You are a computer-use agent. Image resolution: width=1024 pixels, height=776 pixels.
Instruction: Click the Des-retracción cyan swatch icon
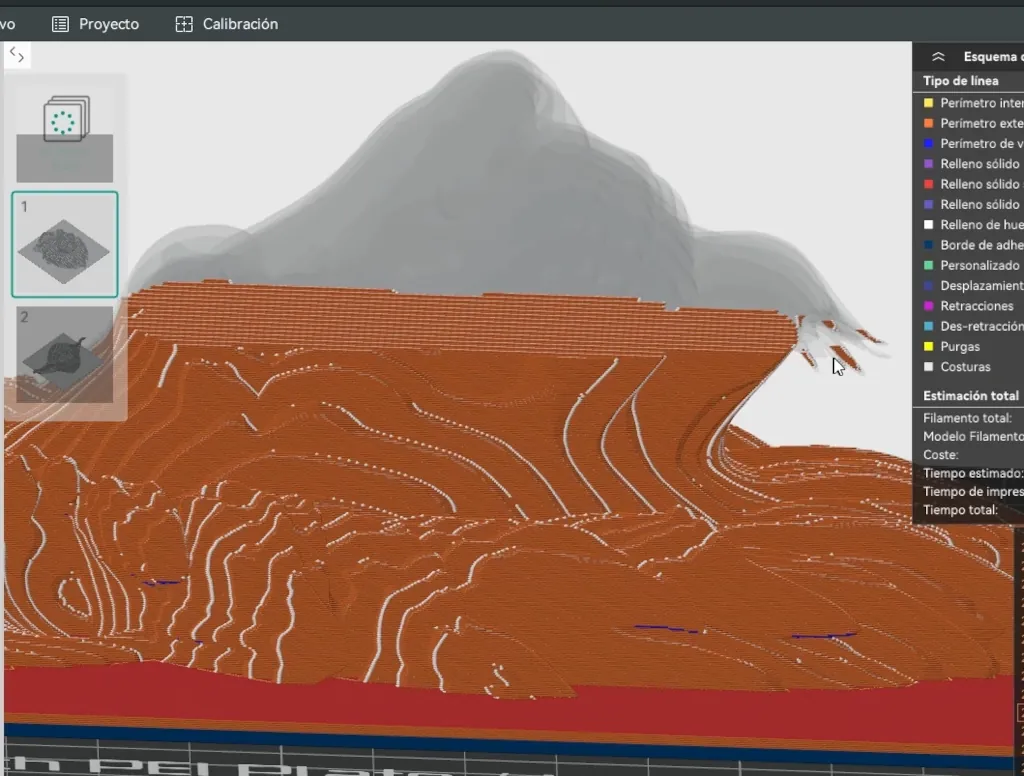[x=928, y=326]
